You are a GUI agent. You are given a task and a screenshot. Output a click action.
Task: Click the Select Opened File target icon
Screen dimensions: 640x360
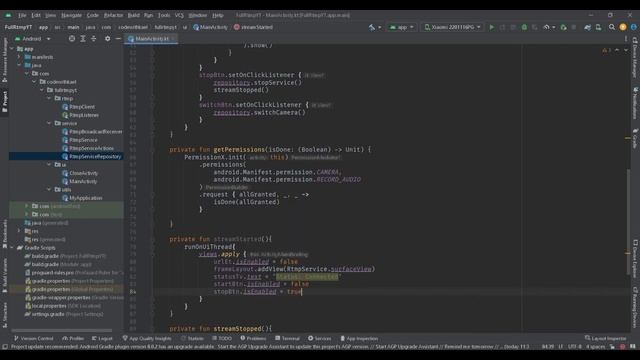[x=72, y=38]
